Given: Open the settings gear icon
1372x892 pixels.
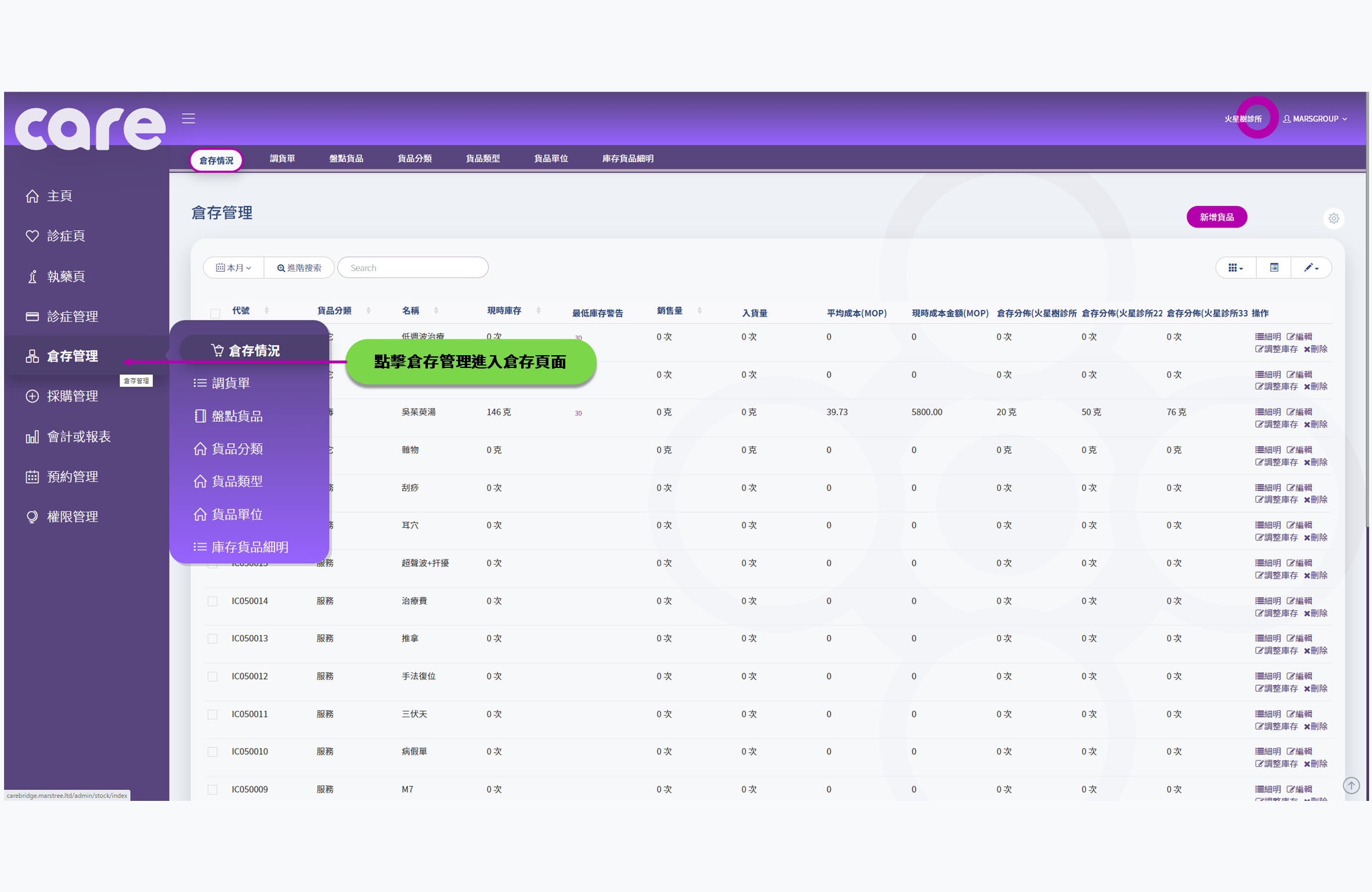Looking at the screenshot, I should 1334,218.
